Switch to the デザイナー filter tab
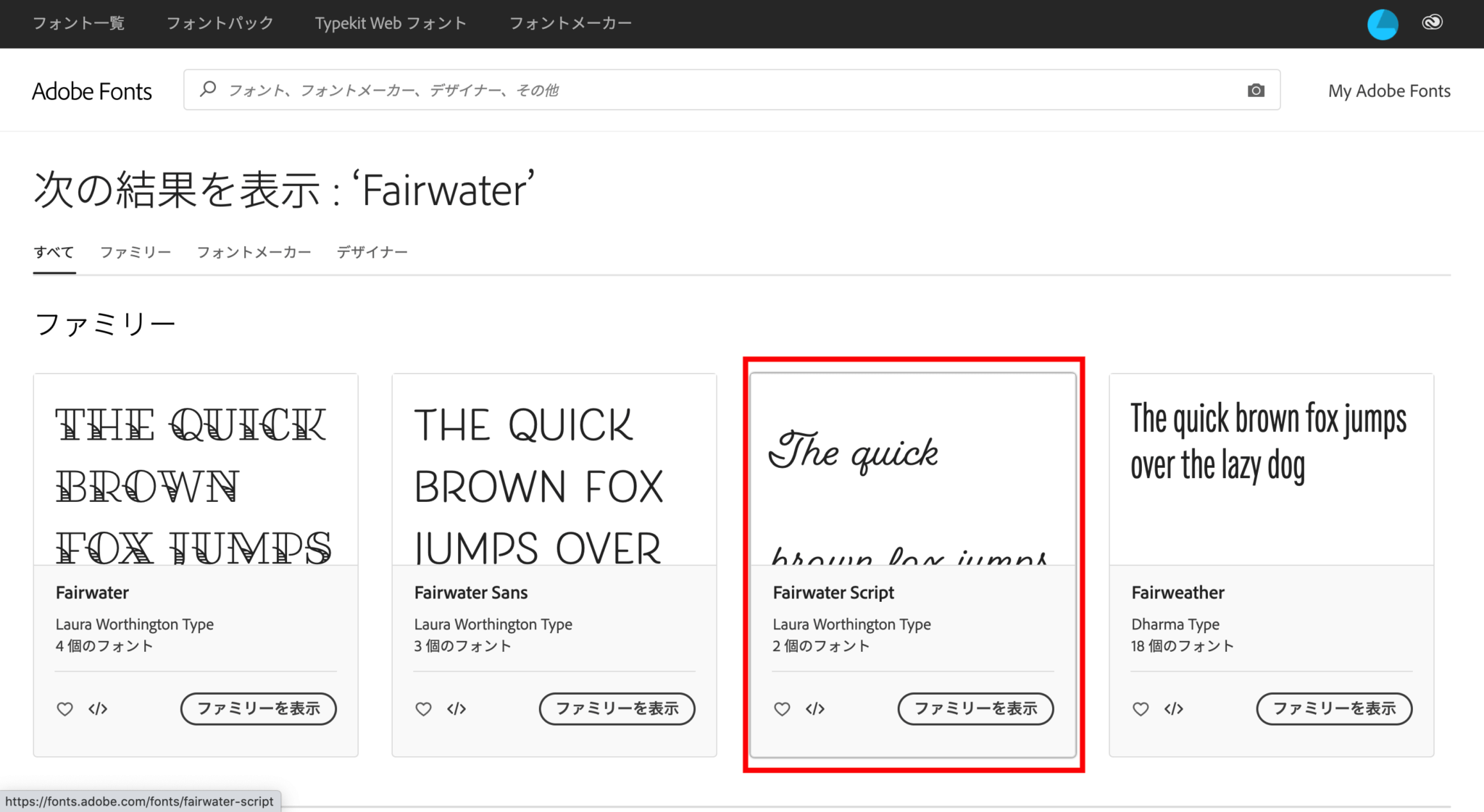 point(372,252)
